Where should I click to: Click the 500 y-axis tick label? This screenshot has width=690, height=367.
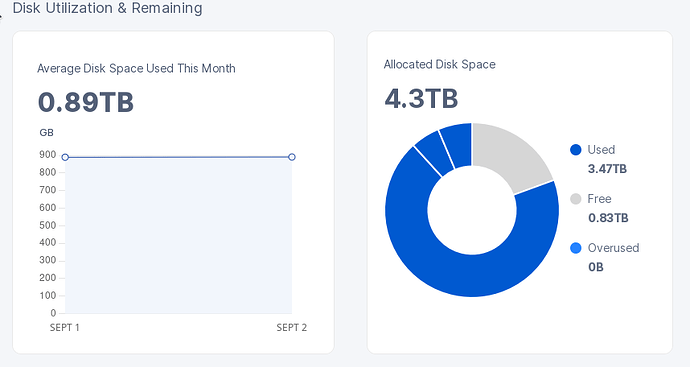point(48,225)
